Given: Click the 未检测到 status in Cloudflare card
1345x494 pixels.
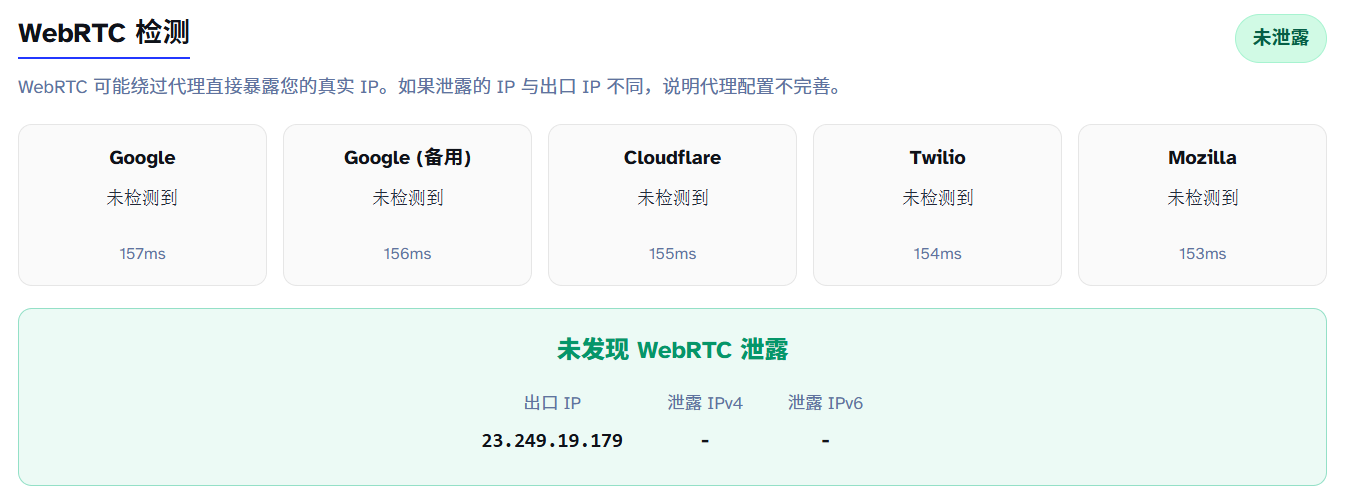Looking at the screenshot, I should (672, 198).
